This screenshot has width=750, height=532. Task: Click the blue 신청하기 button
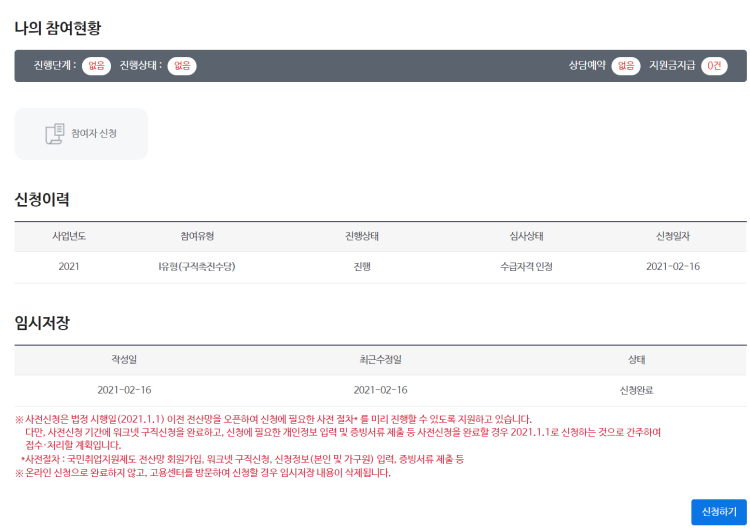pos(718,512)
